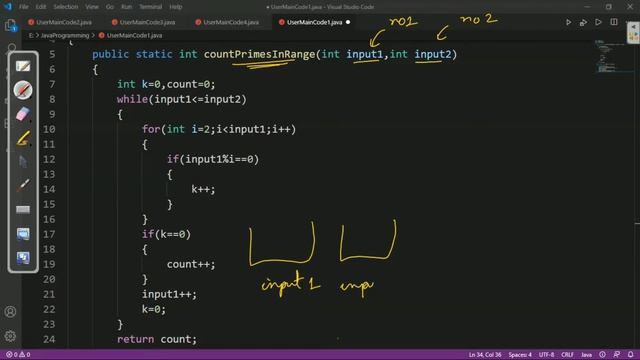Click the 'int k=0,count=0;' declaration line
This screenshot has width=640, height=360.
(x=166, y=84)
